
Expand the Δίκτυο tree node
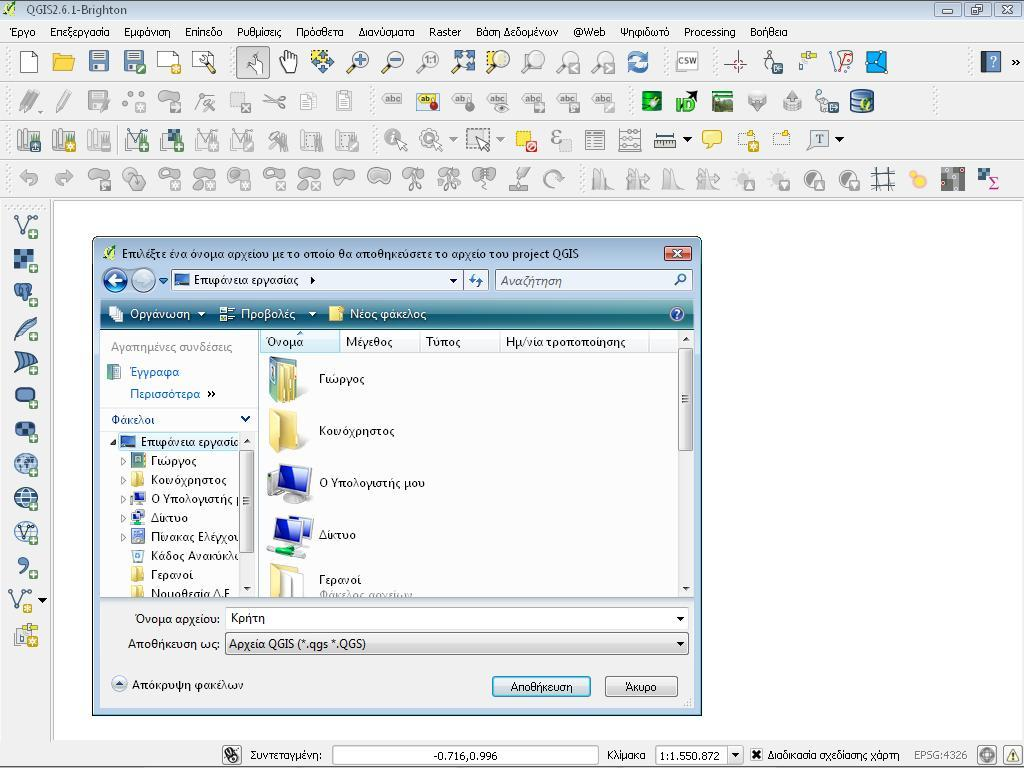tap(123, 518)
